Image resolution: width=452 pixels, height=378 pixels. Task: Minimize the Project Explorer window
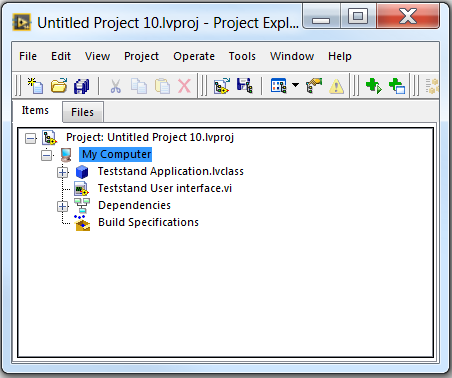(x=321, y=16)
